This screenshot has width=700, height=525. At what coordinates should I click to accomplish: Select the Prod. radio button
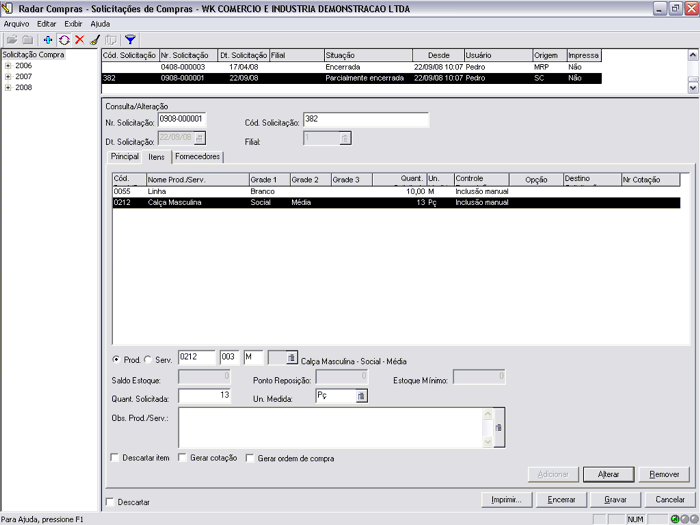116,358
